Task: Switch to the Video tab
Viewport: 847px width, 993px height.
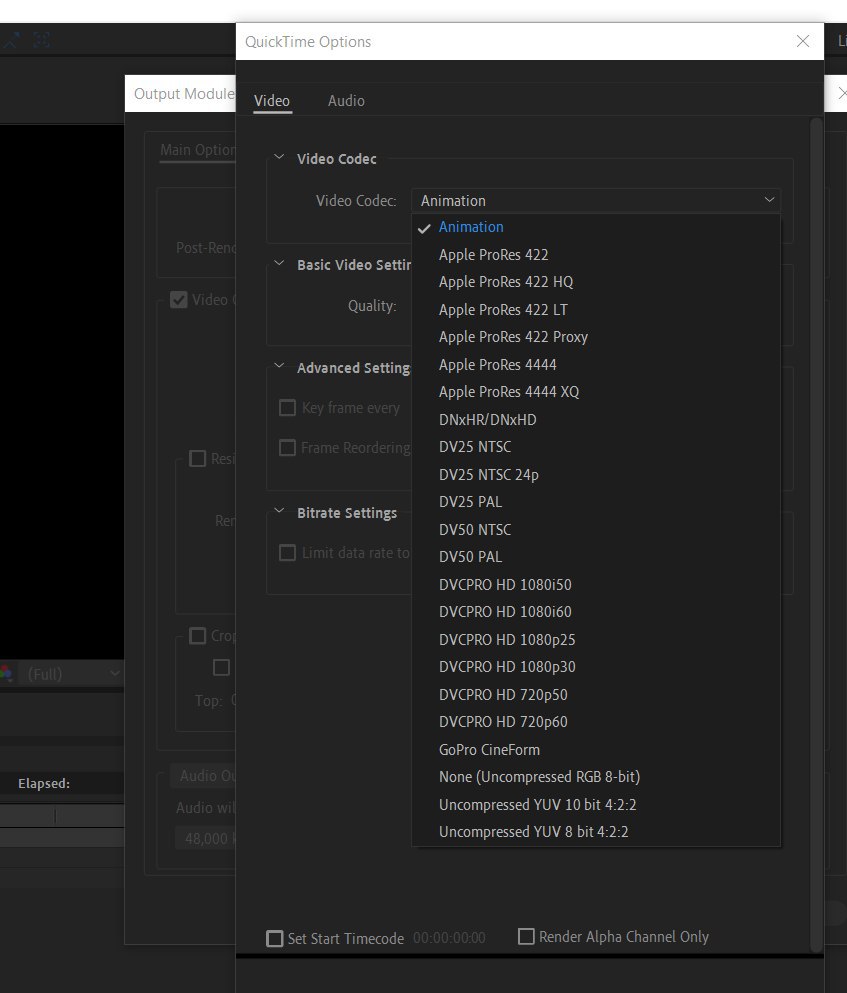Action: click(272, 101)
